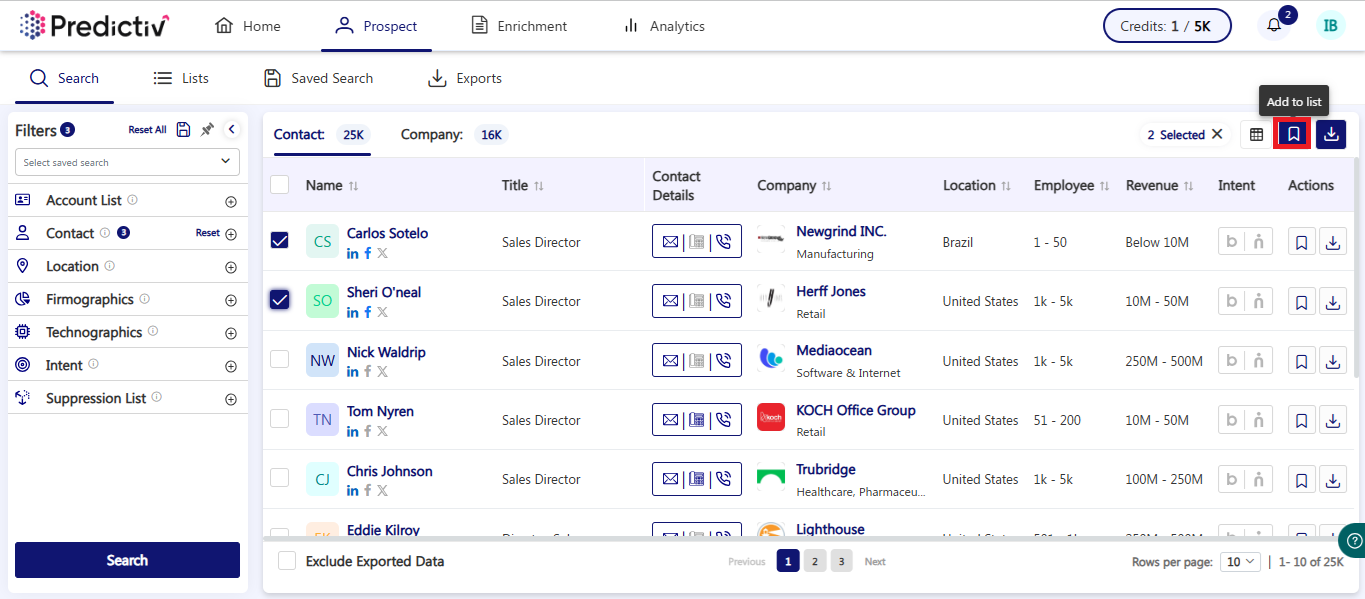Open the Credits 1 / 5K indicator
The width and height of the screenshot is (1365, 599).
coord(1167,26)
